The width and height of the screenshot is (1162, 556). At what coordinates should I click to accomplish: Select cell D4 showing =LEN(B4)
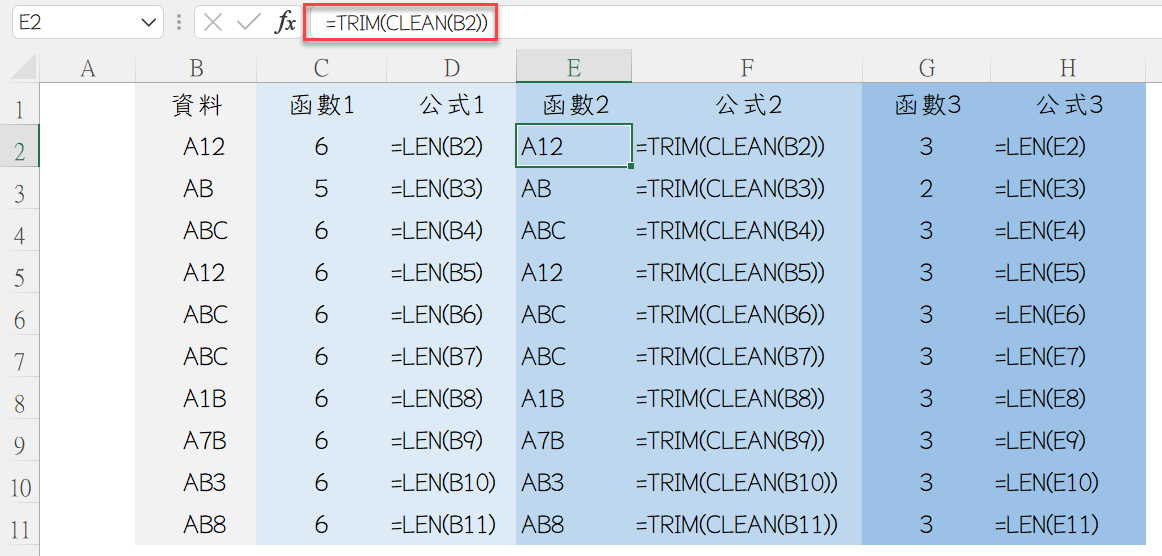point(451,231)
